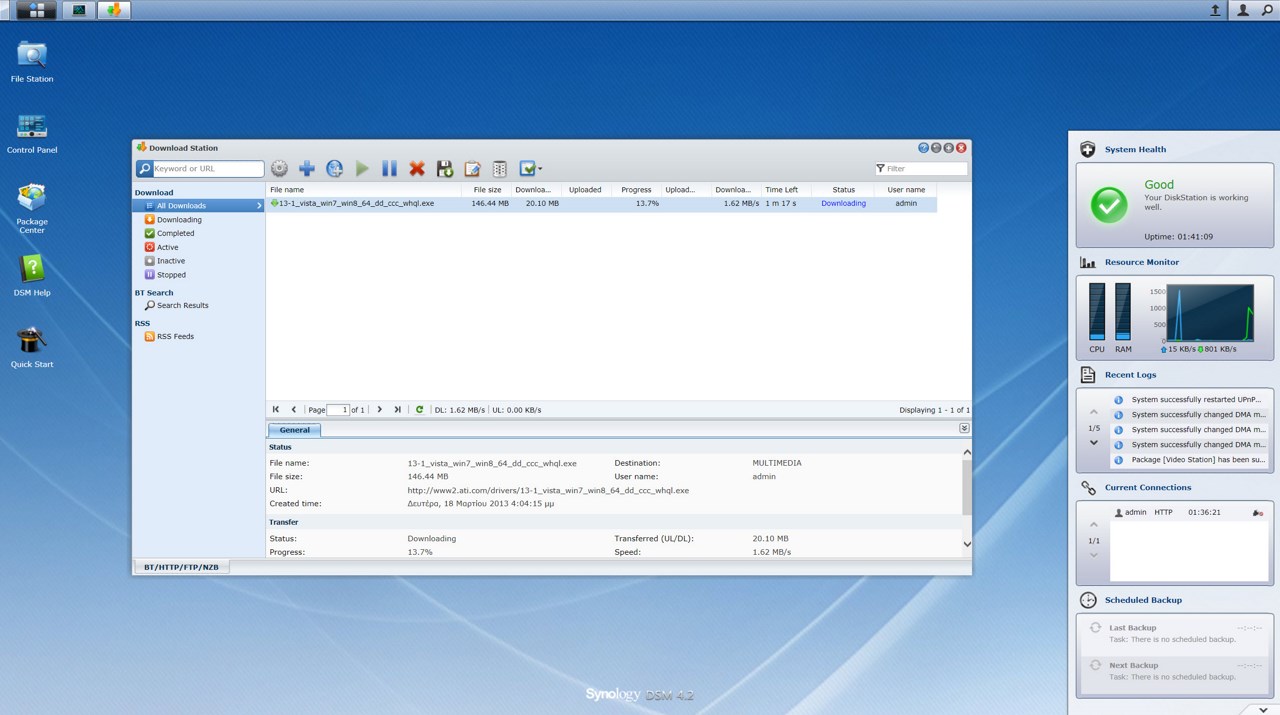
Task: Click the save/change destination toolbar icon
Action: (x=445, y=169)
